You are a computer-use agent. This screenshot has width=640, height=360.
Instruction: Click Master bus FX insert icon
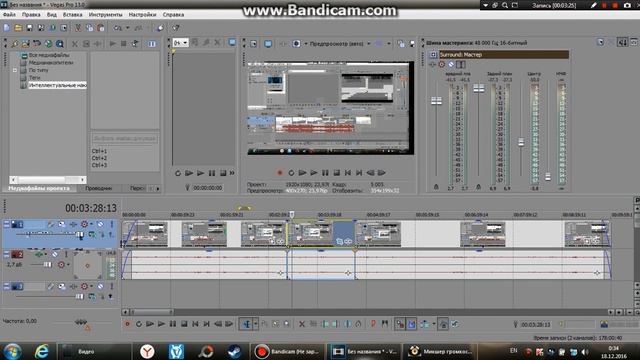pos(432,64)
